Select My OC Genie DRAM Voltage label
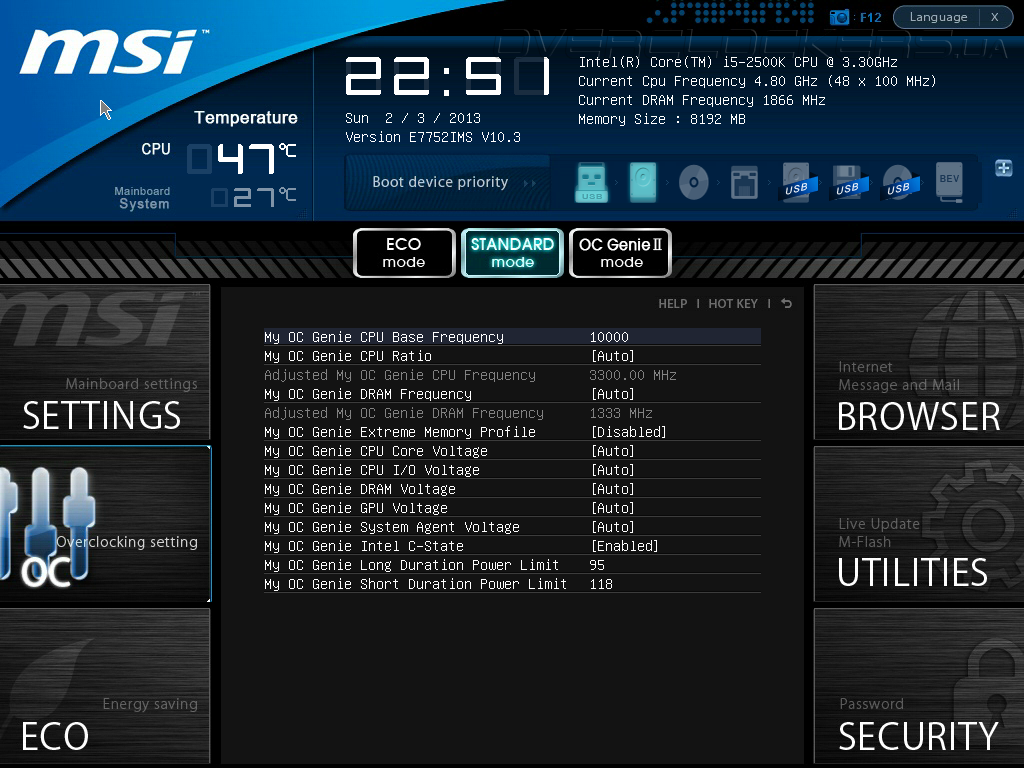Screen dimensions: 1024x768 (360, 488)
